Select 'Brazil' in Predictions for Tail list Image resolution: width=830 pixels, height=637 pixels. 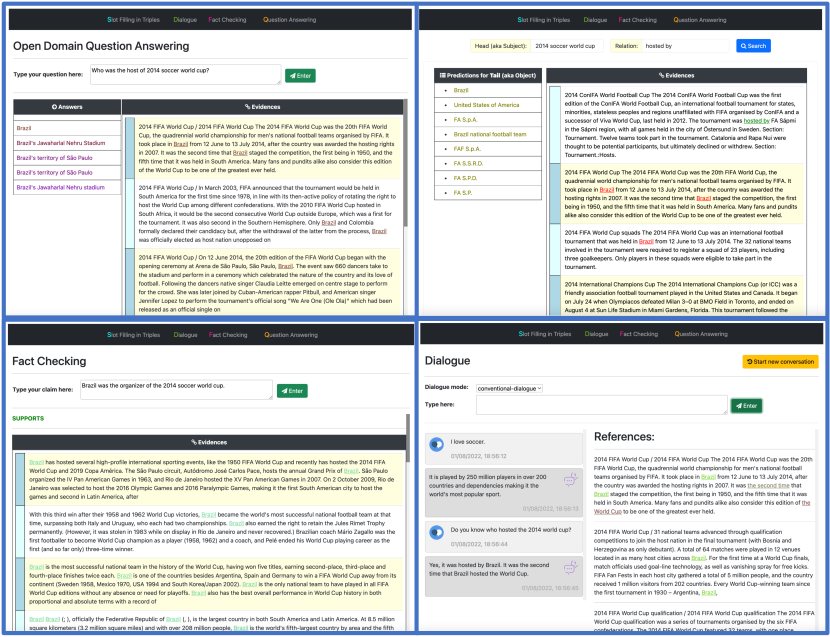pos(461,91)
